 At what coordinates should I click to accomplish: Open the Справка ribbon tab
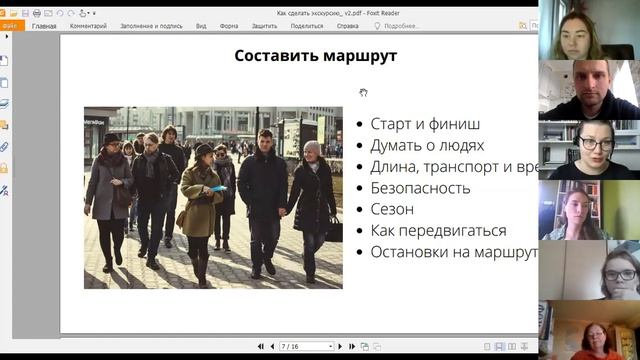coord(348,26)
